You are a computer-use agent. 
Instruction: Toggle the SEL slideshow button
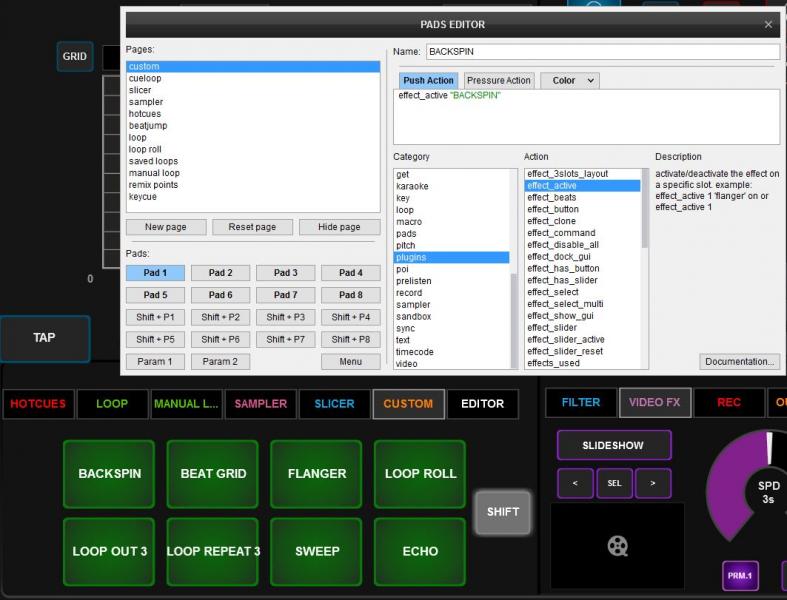614,483
